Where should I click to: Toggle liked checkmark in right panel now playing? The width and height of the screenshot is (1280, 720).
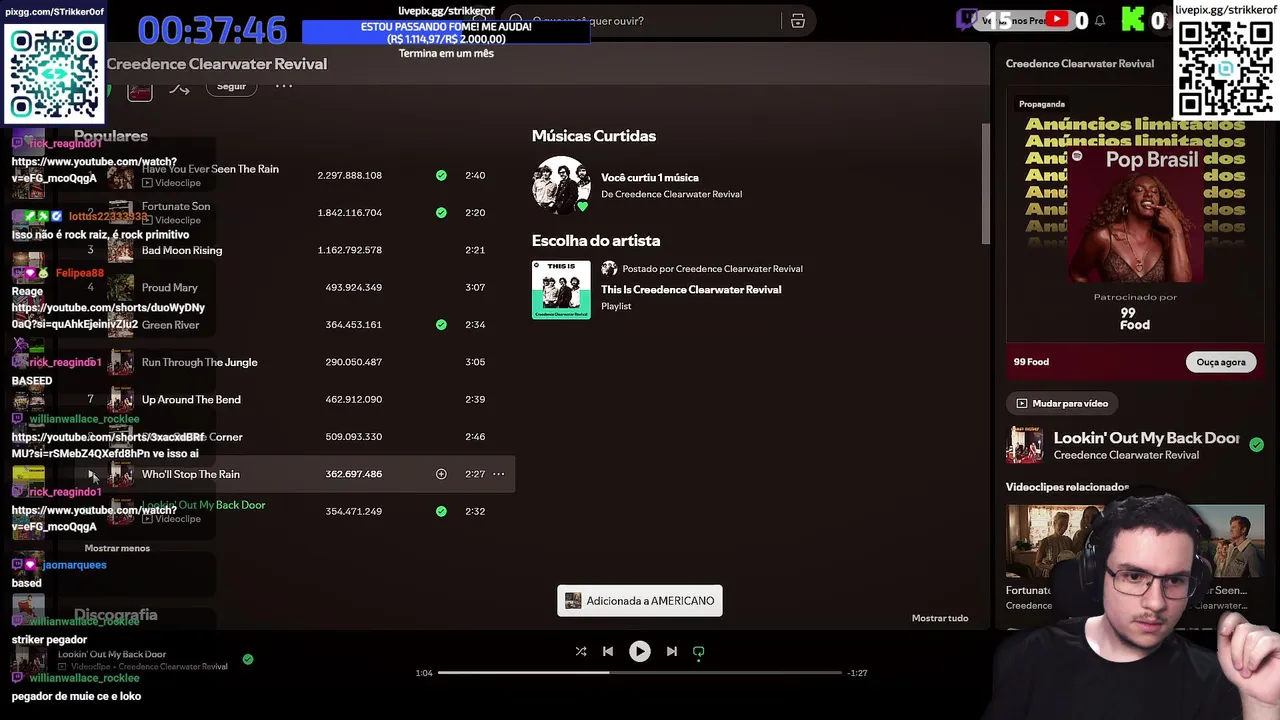coord(1256,445)
